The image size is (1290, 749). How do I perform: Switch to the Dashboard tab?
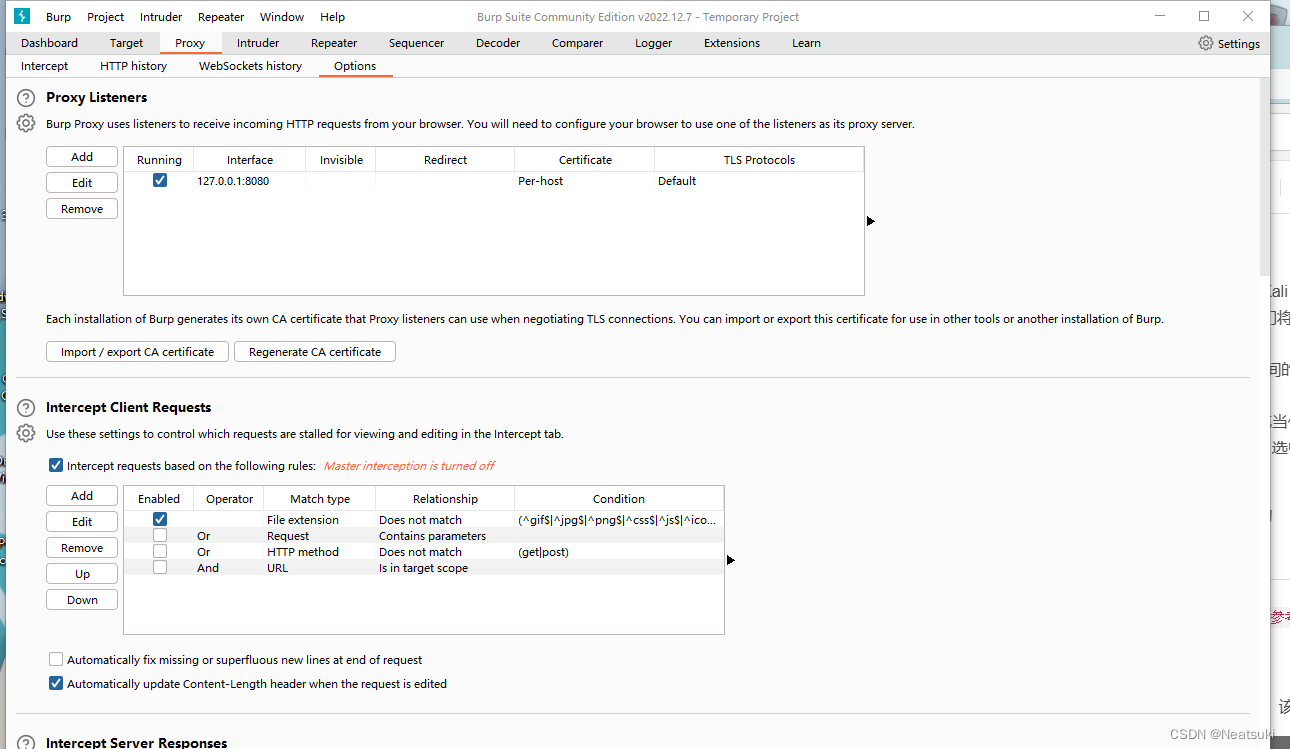pyautogui.click(x=49, y=43)
